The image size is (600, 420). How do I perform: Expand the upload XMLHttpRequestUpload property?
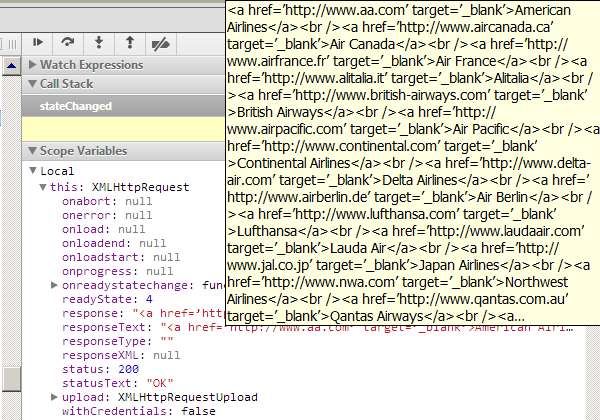pos(54,397)
